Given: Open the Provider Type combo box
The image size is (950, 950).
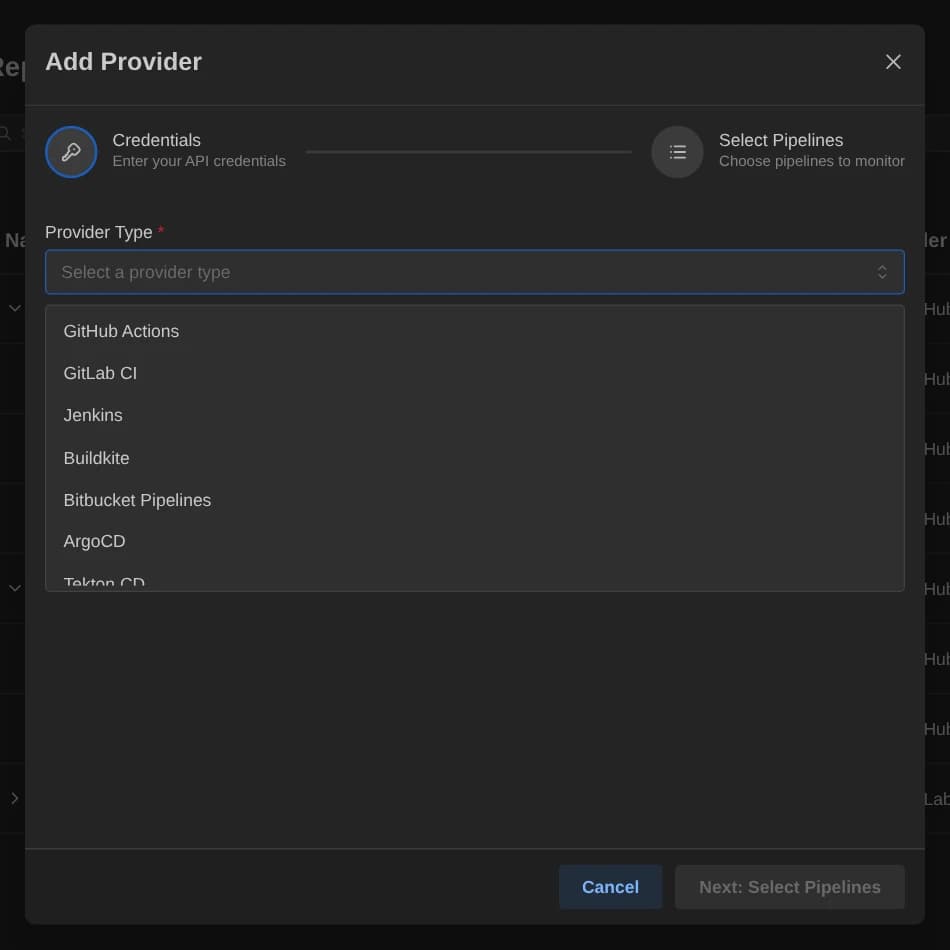Looking at the screenshot, I should point(474,272).
